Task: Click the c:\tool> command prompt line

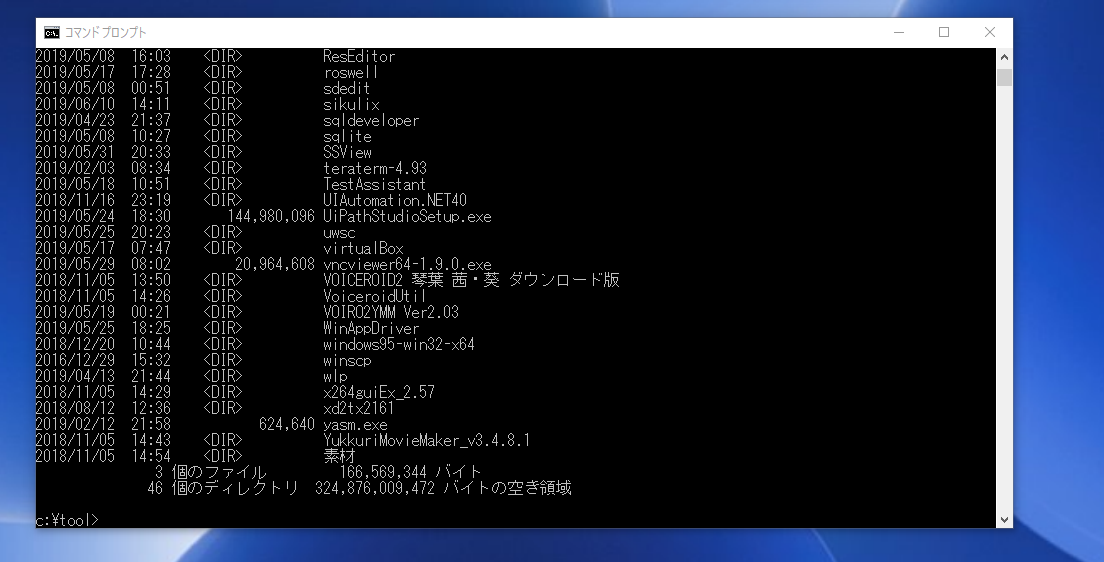Action: coord(67,520)
